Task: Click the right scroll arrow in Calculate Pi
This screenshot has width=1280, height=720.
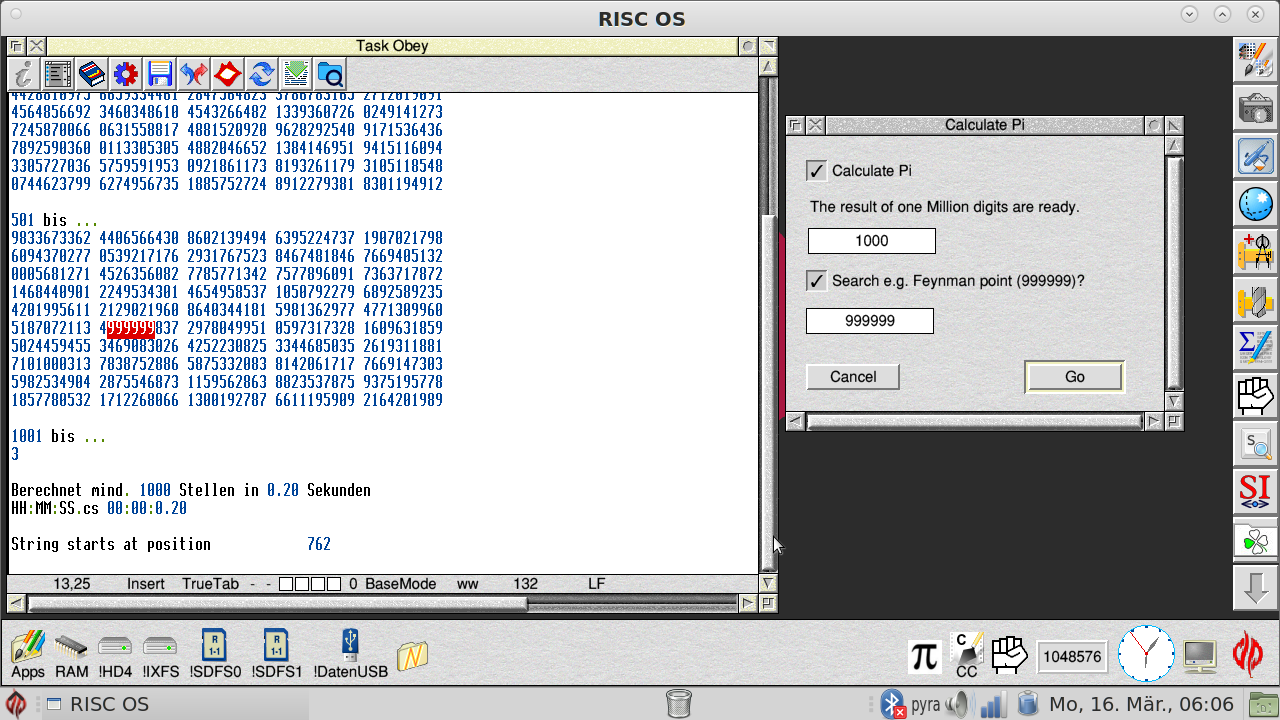Action: (1153, 422)
